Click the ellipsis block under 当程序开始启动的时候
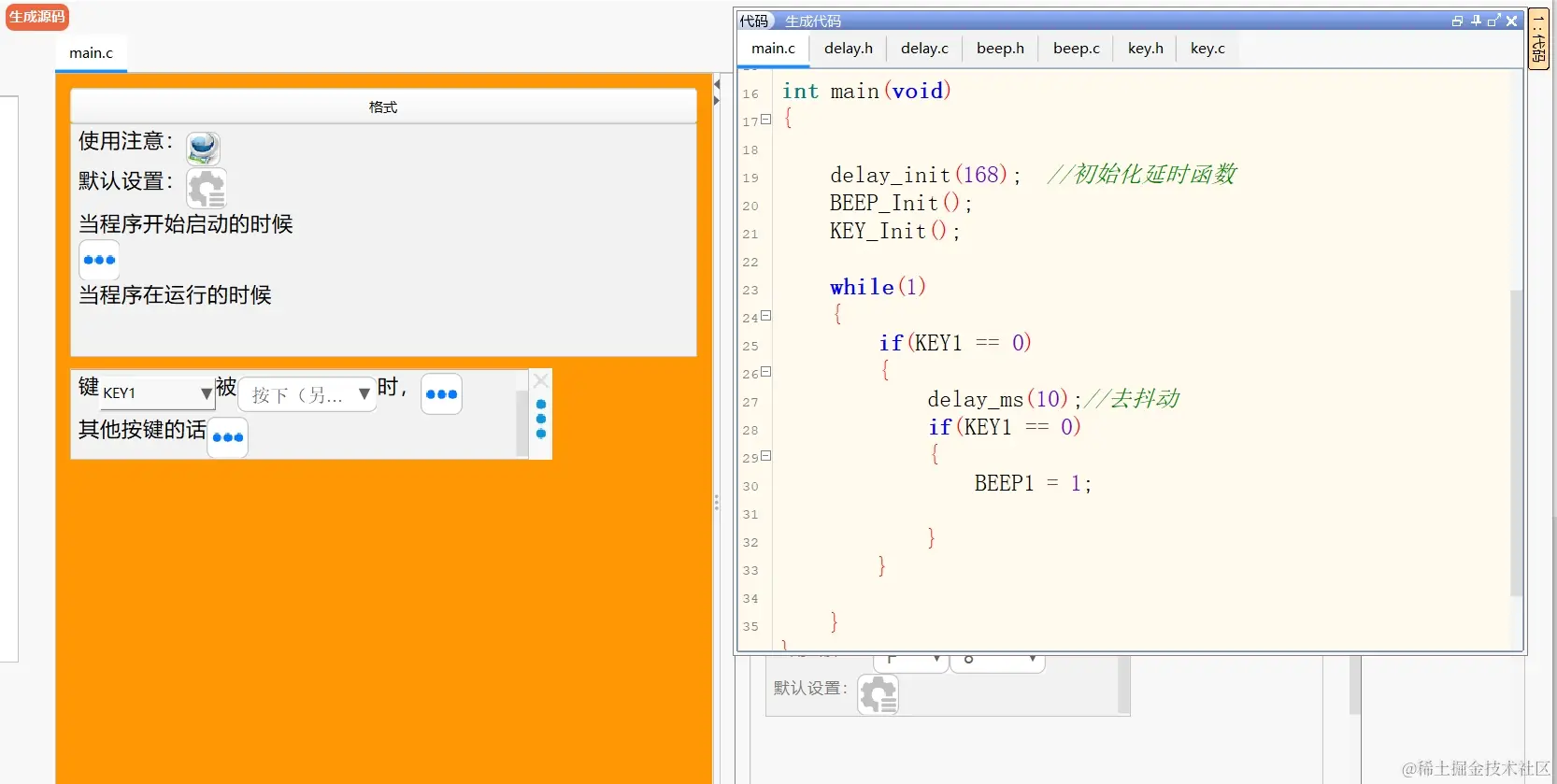This screenshot has height=784, width=1557. [x=99, y=260]
